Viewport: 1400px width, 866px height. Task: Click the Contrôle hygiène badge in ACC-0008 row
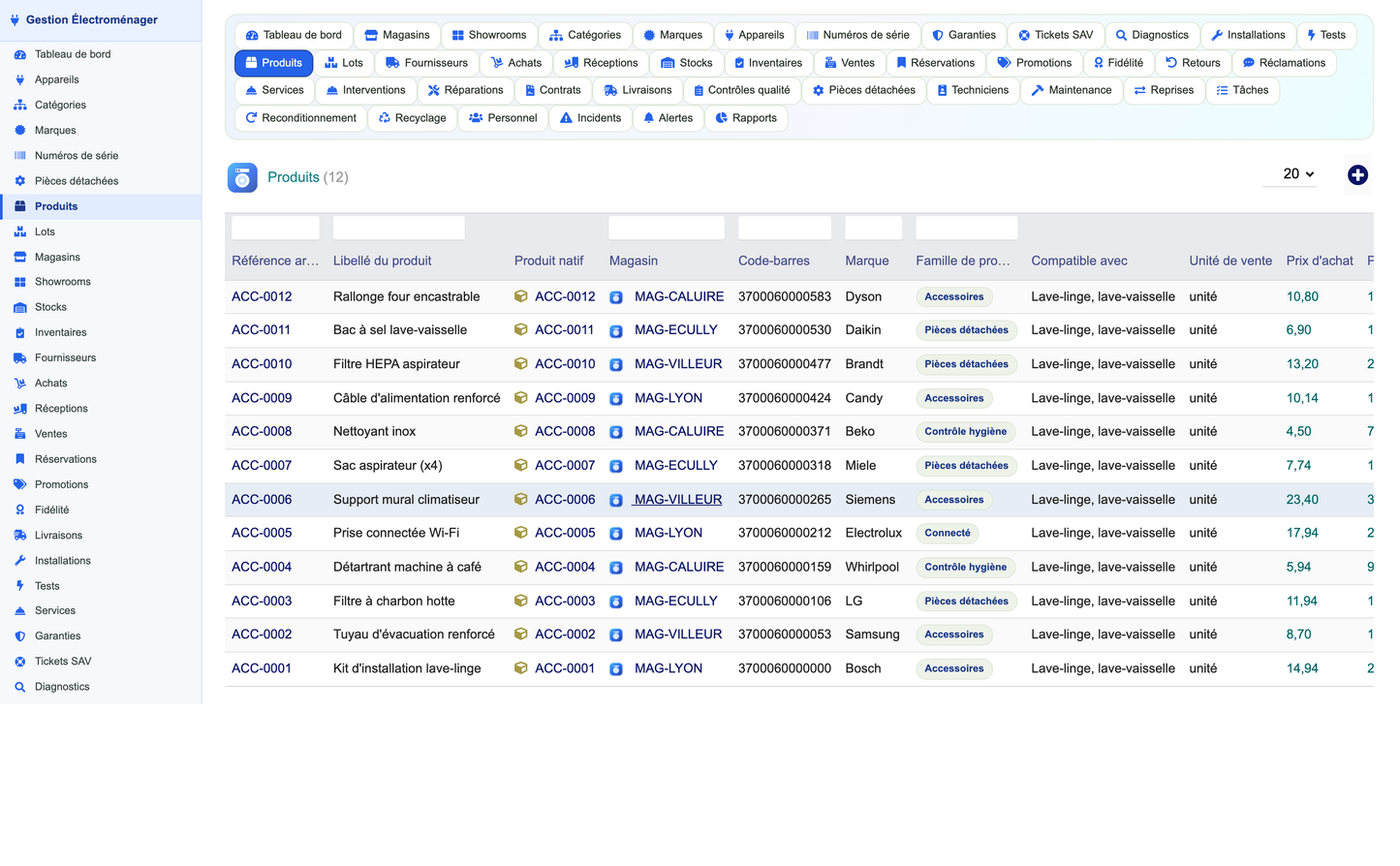[x=965, y=432]
